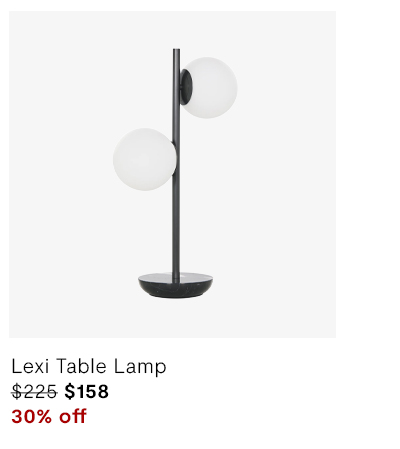400x449 pixels.
Task: Click where the stem meets the base
Action: click(x=176, y=276)
